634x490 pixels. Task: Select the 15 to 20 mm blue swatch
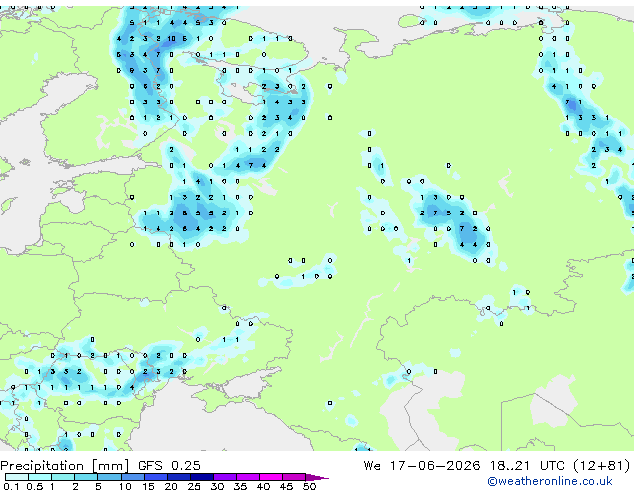point(155,477)
